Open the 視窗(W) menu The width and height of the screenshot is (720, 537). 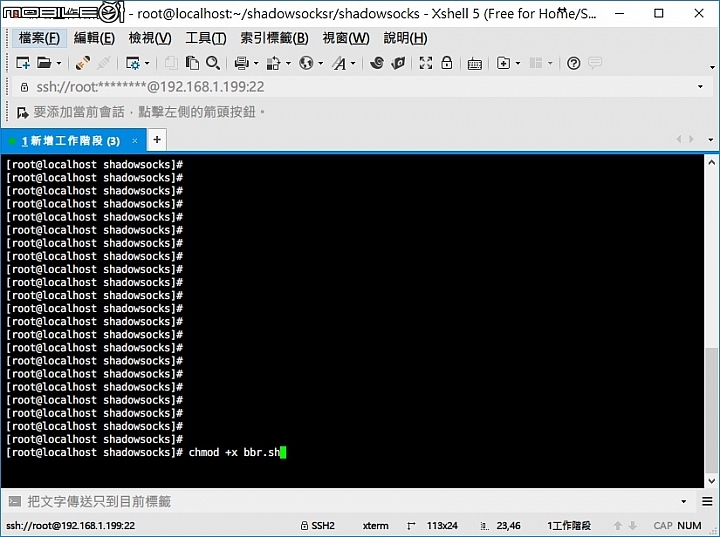(346, 38)
